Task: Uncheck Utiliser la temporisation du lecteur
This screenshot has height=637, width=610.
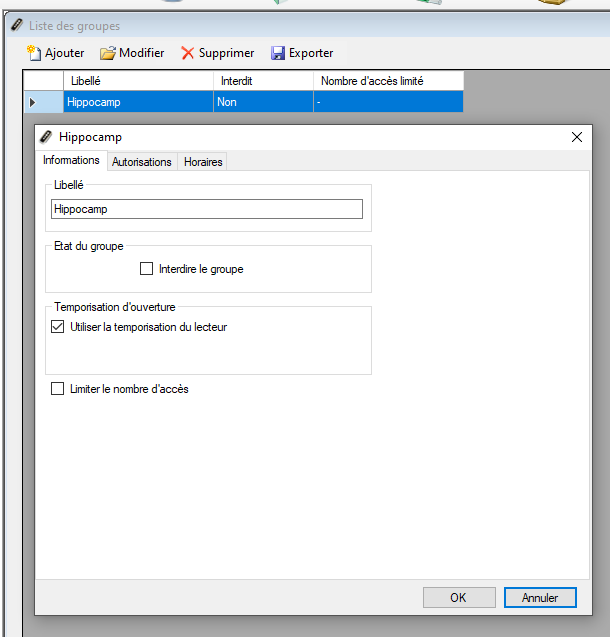Action: pos(57,327)
